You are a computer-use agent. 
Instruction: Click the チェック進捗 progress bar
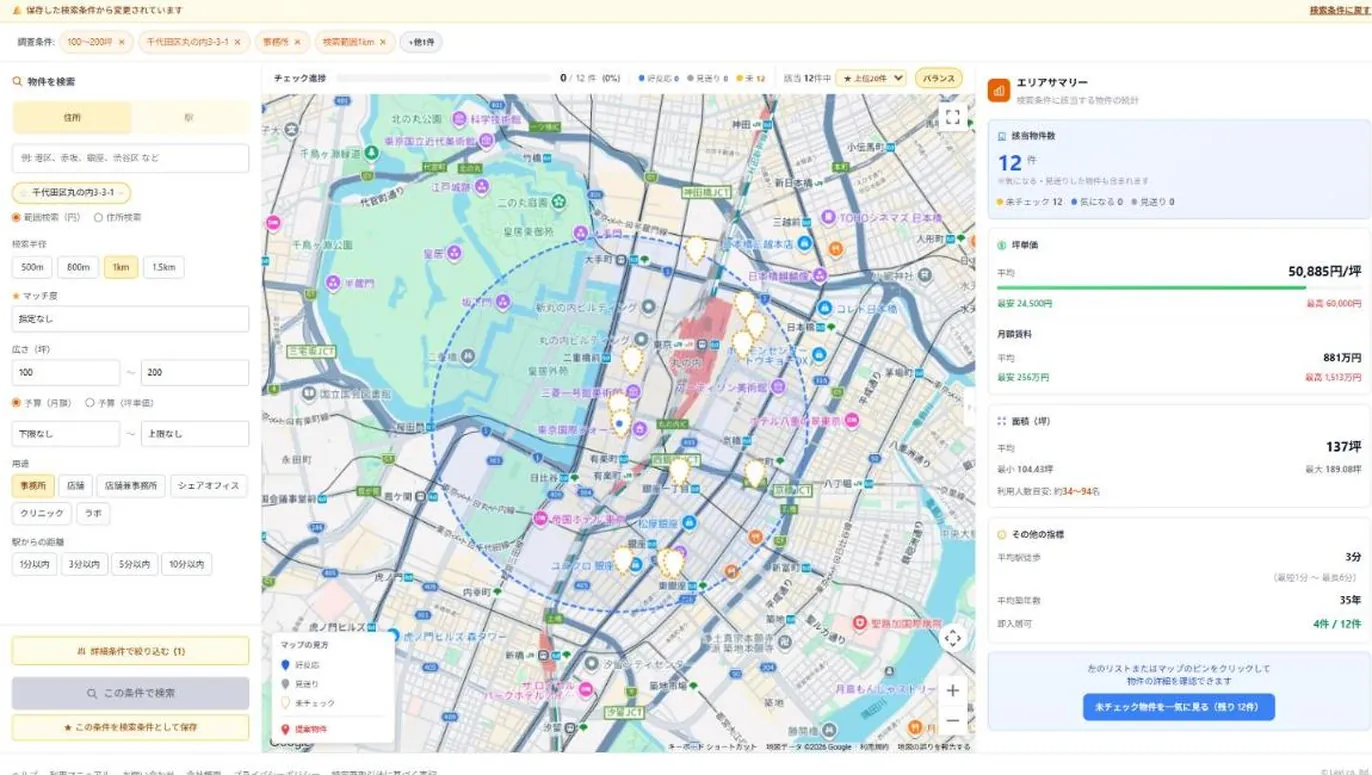(x=443, y=78)
